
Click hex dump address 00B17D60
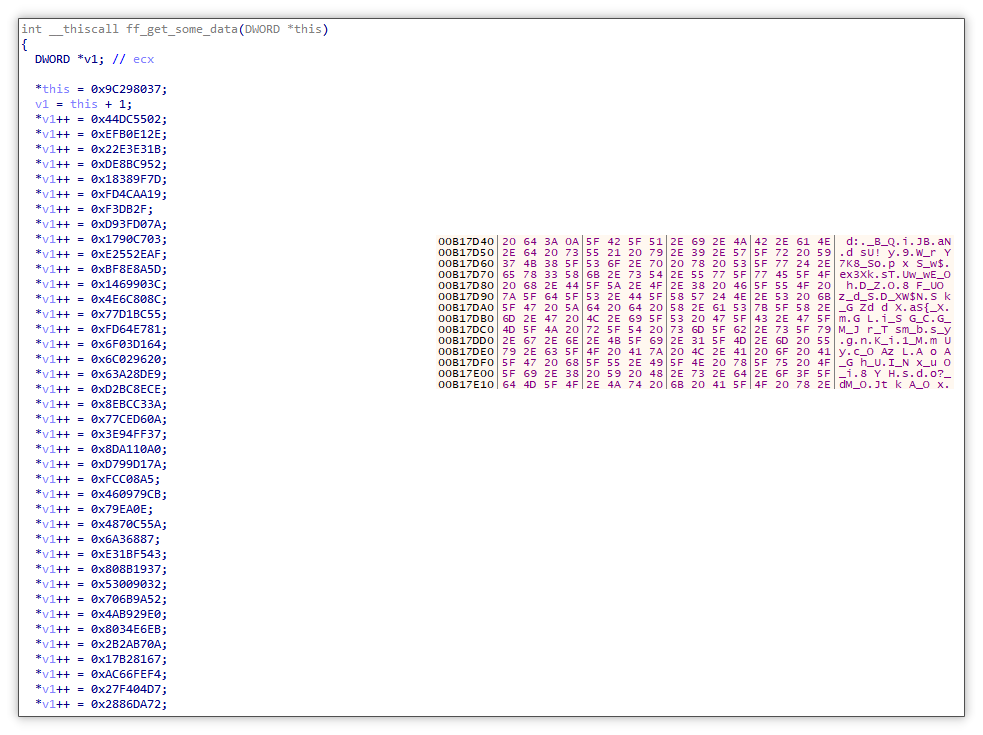466,263
